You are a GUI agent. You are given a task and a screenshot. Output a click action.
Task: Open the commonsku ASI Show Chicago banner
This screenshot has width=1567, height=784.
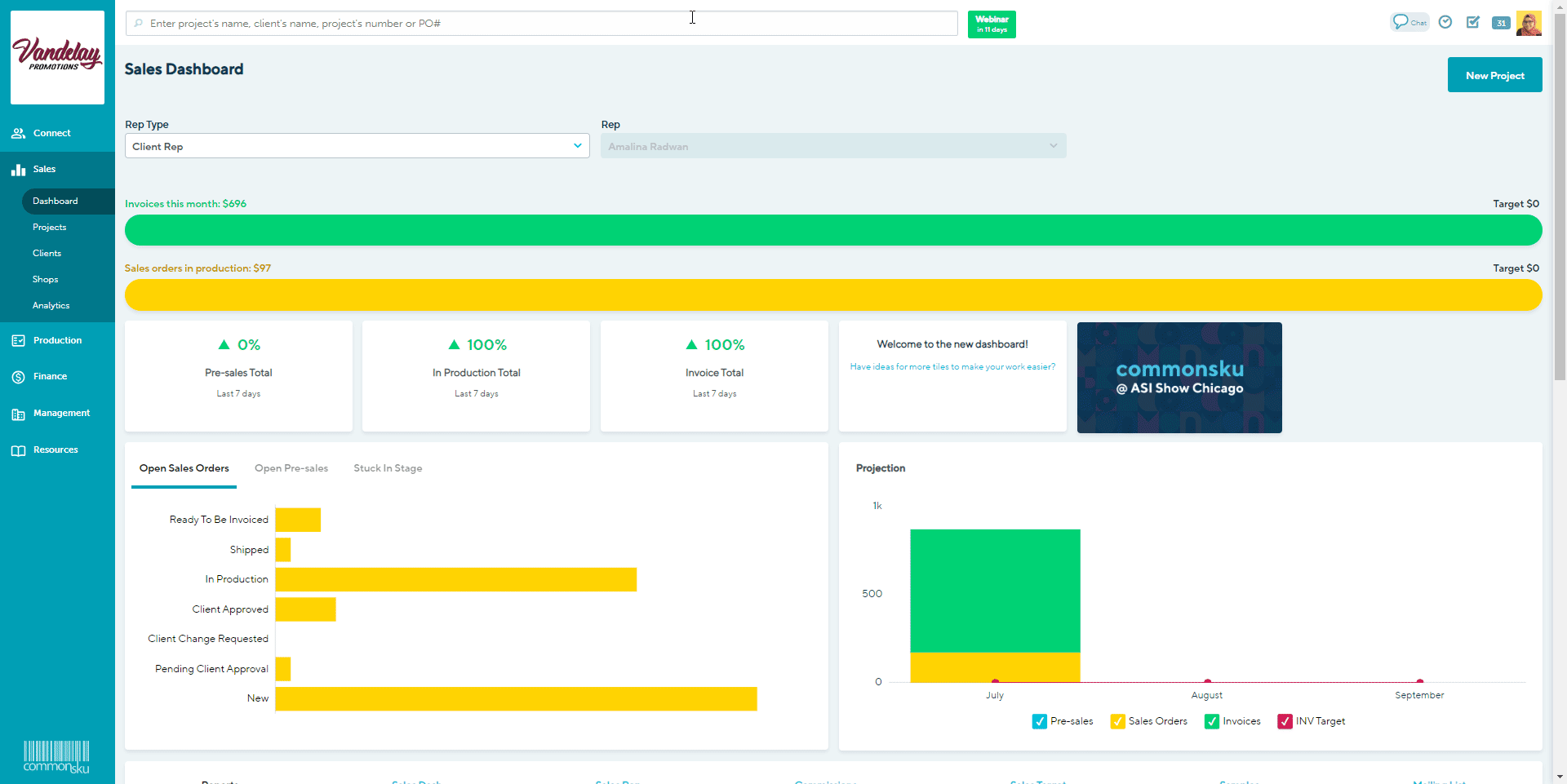[1179, 377]
